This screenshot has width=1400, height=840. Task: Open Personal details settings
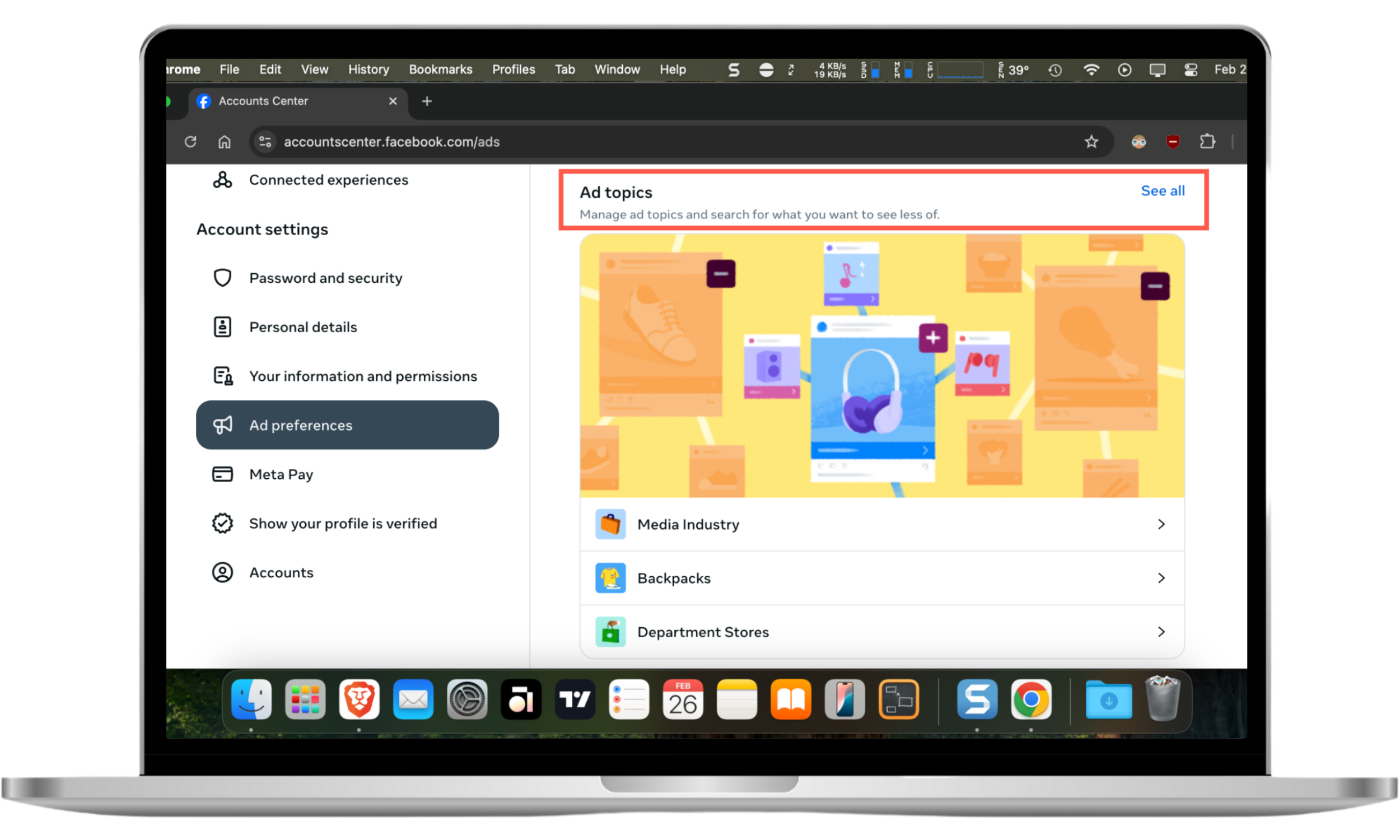click(x=347, y=327)
